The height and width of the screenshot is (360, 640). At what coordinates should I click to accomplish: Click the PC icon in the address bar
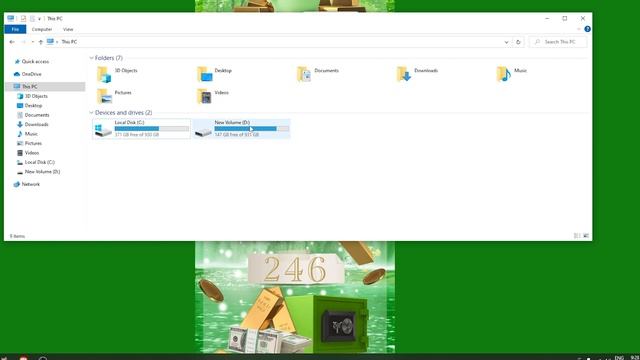coord(50,42)
